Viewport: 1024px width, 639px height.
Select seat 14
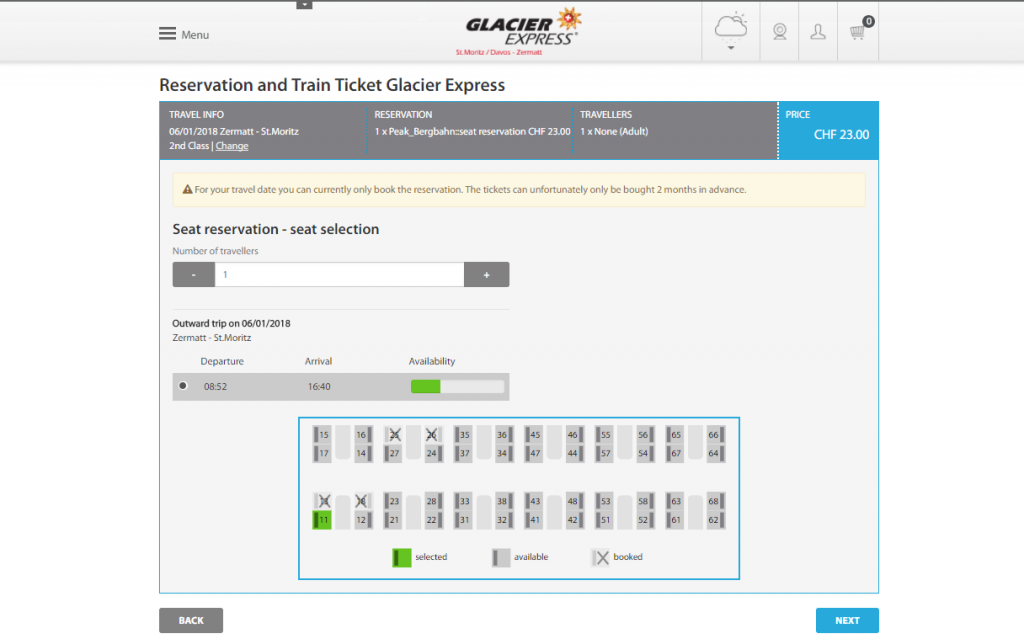pyautogui.click(x=363, y=453)
